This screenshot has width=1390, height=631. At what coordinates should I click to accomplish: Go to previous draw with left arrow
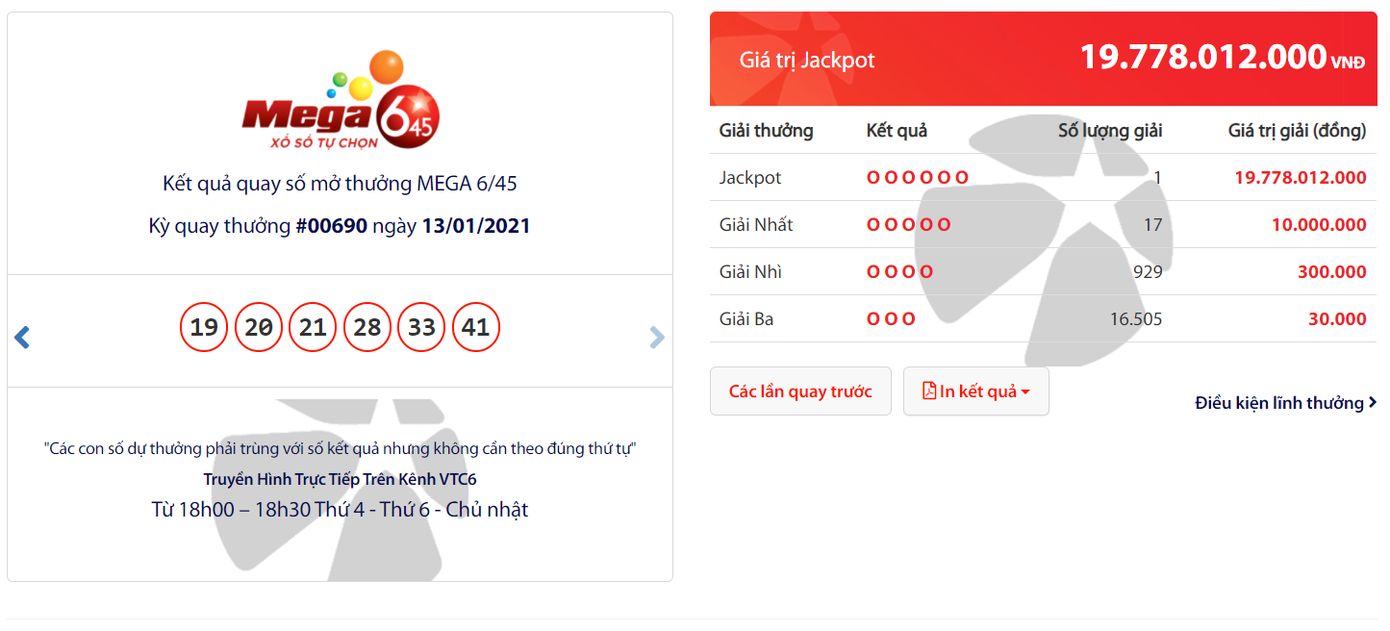click(22, 338)
